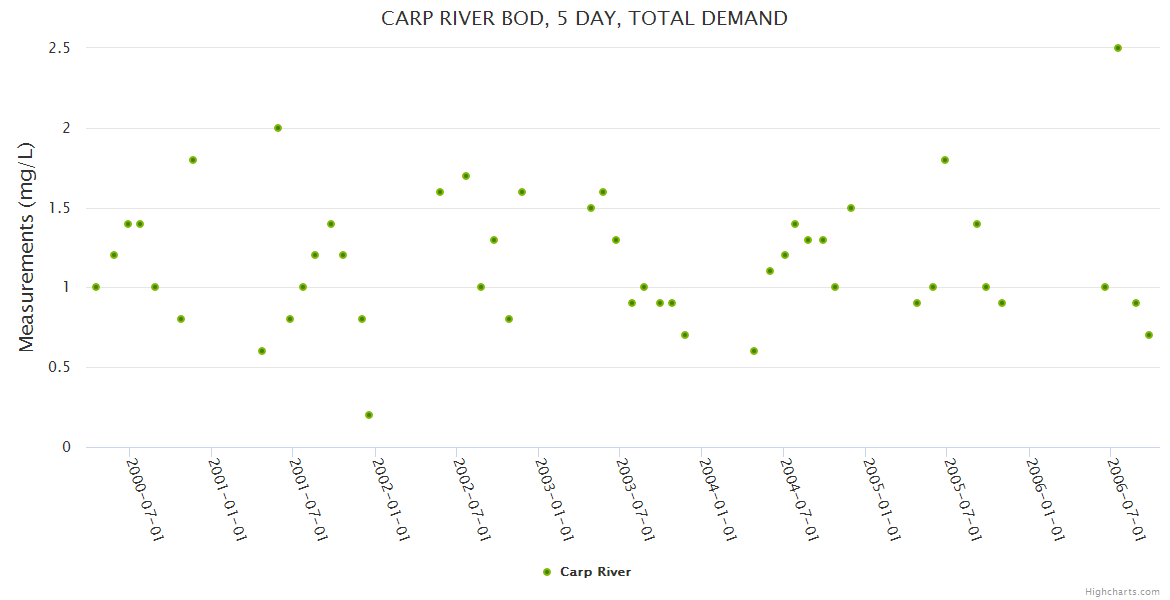The image size is (1170, 600).
Task: Click the 2003-01-01 x-axis date label
Action: [554, 500]
